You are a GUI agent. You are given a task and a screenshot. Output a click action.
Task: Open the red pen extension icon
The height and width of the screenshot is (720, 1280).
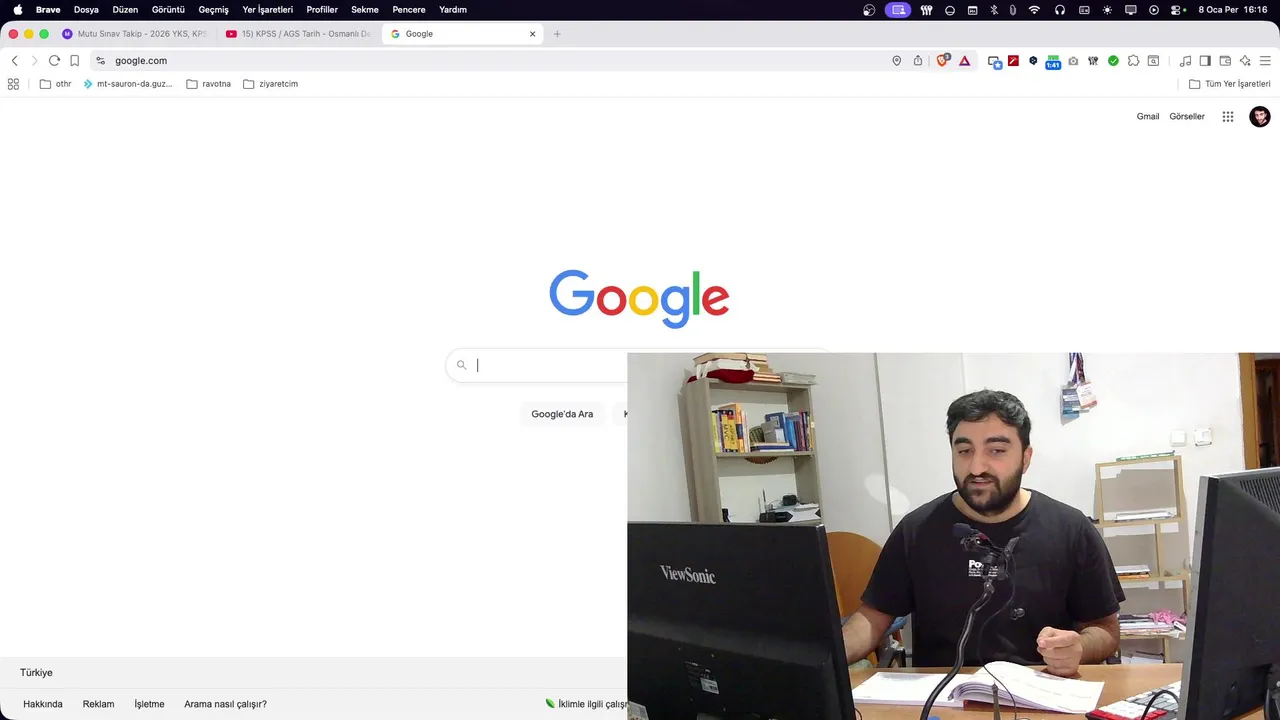[1013, 61]
